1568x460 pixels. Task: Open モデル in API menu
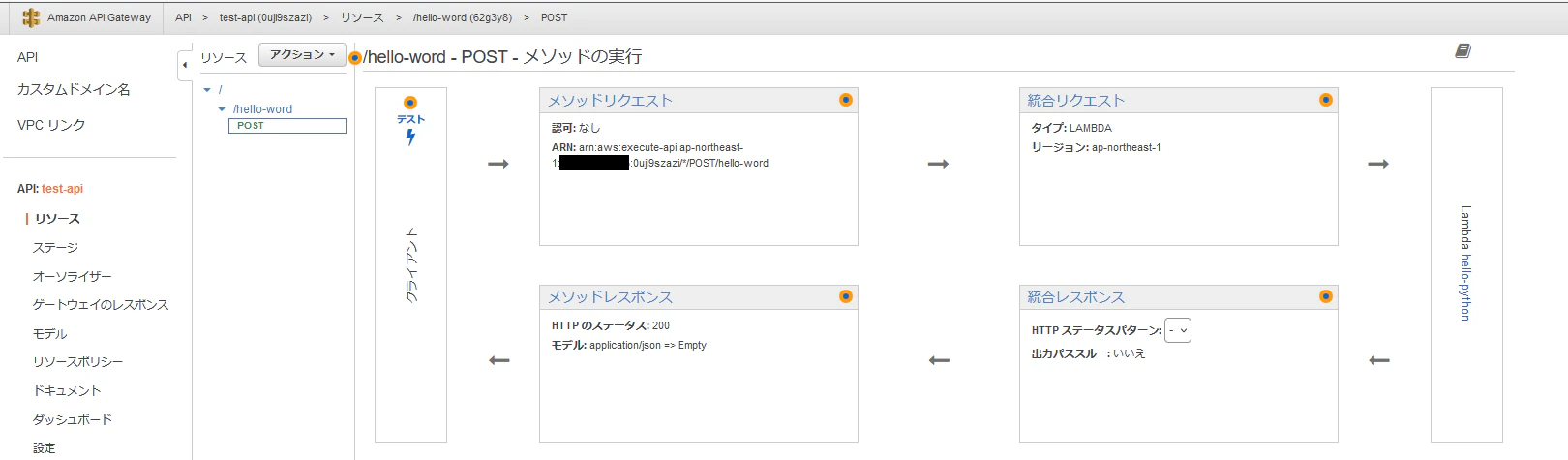tap(49, 334)
